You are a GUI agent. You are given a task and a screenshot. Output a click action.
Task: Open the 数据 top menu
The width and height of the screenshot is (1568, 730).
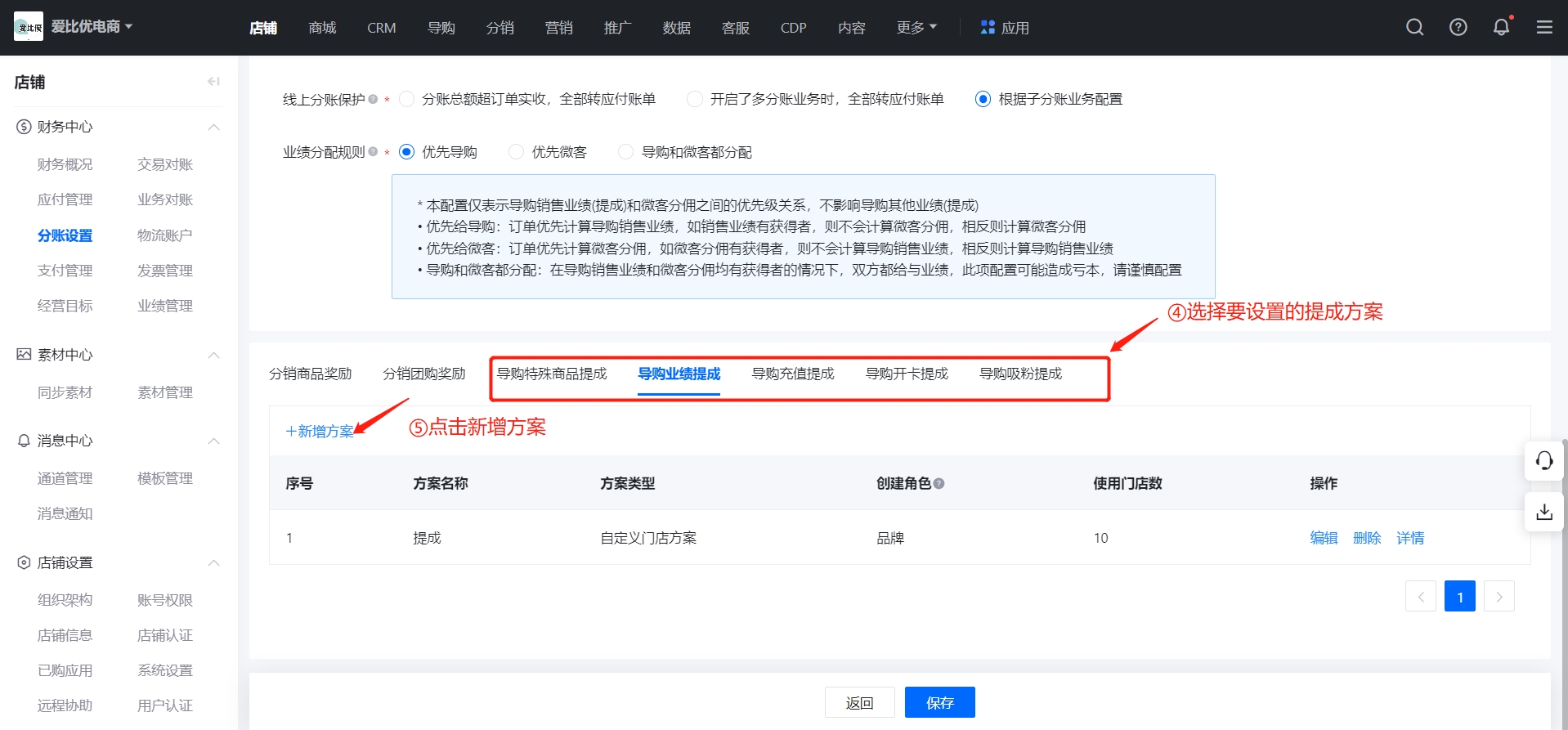pyautogui.click(x=677, y=28)
